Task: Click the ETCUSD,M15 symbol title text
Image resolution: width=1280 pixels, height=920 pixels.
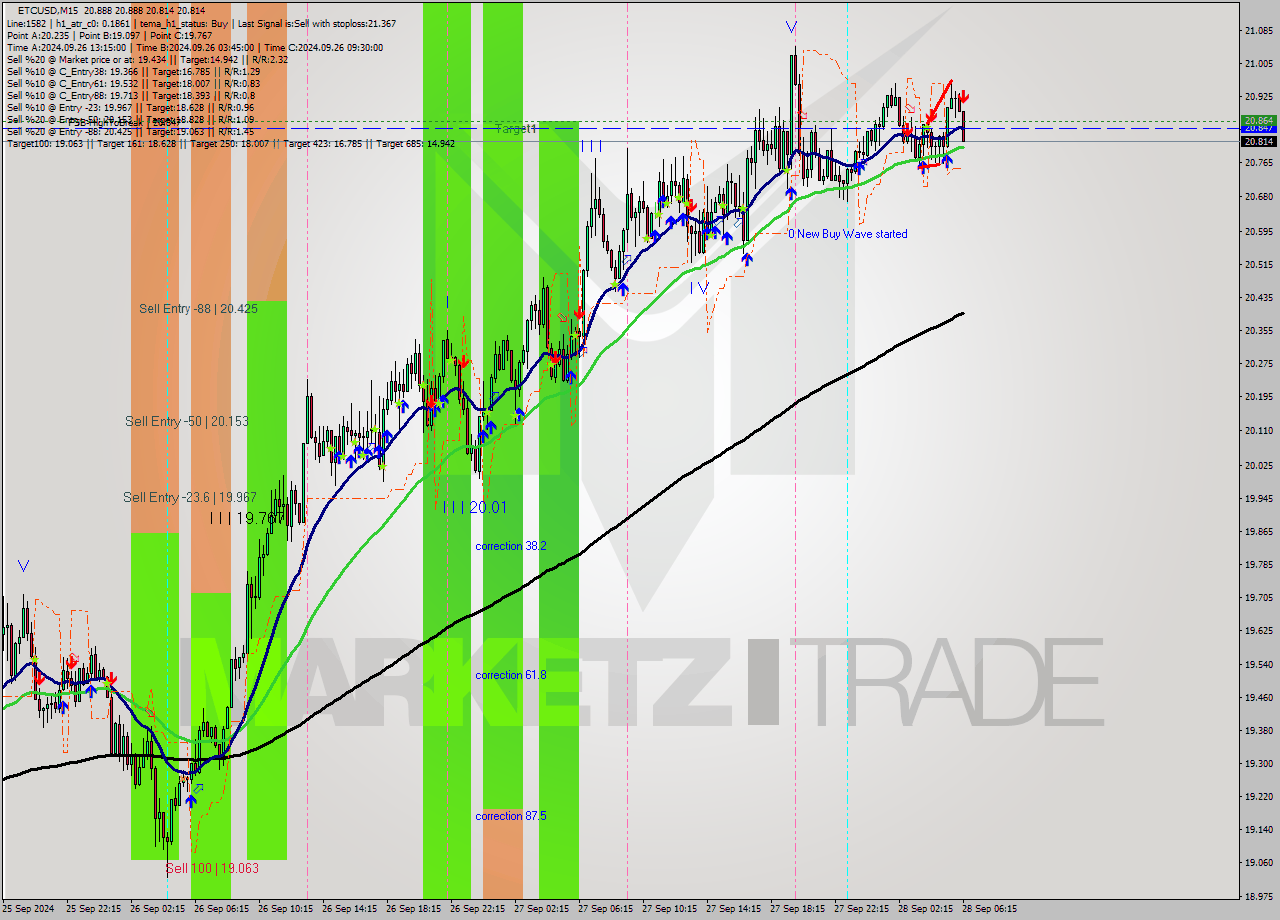Action: (46, 10)
